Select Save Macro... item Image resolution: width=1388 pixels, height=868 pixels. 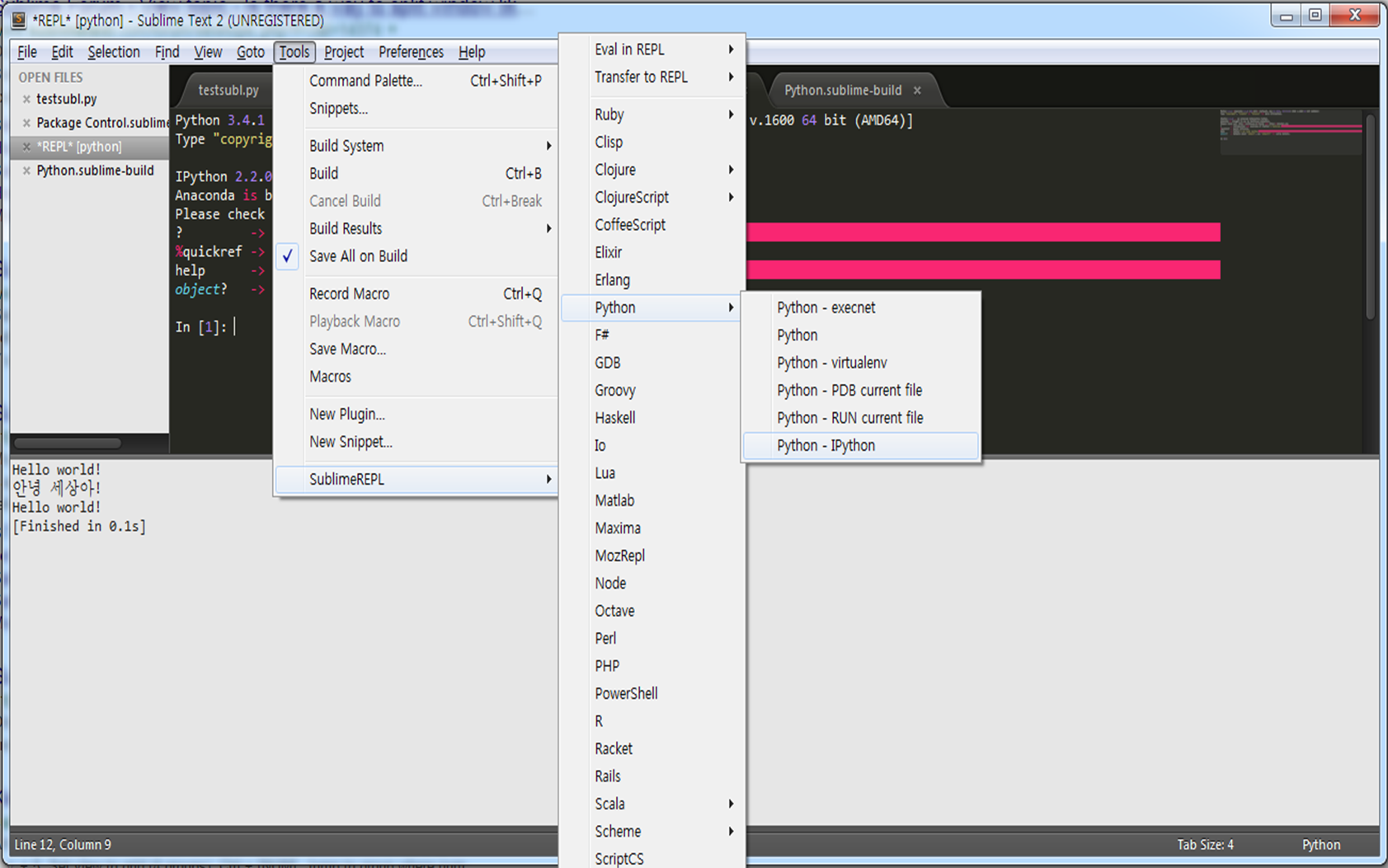416,350
